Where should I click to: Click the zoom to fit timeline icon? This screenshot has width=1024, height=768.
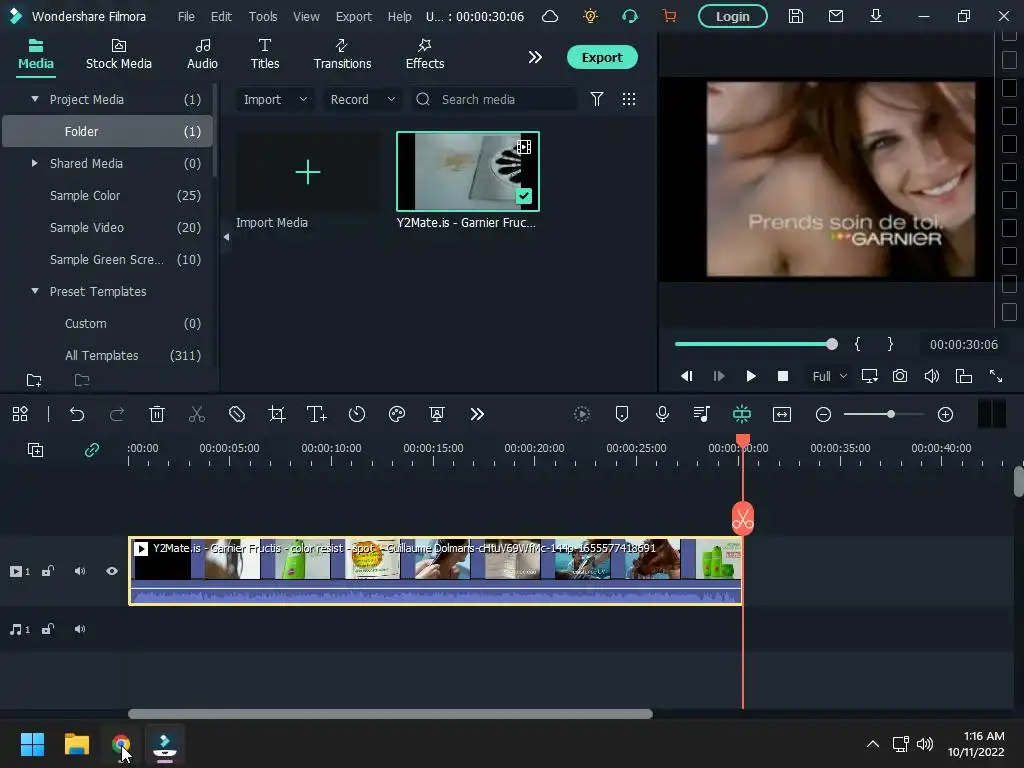pos(782,414)
